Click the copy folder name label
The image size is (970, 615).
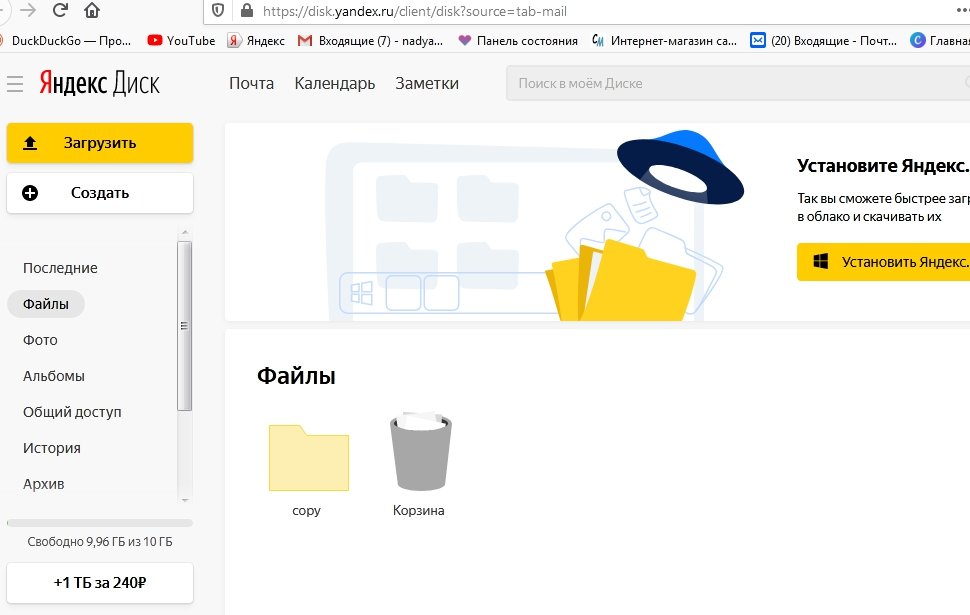[x=306, y=511]
